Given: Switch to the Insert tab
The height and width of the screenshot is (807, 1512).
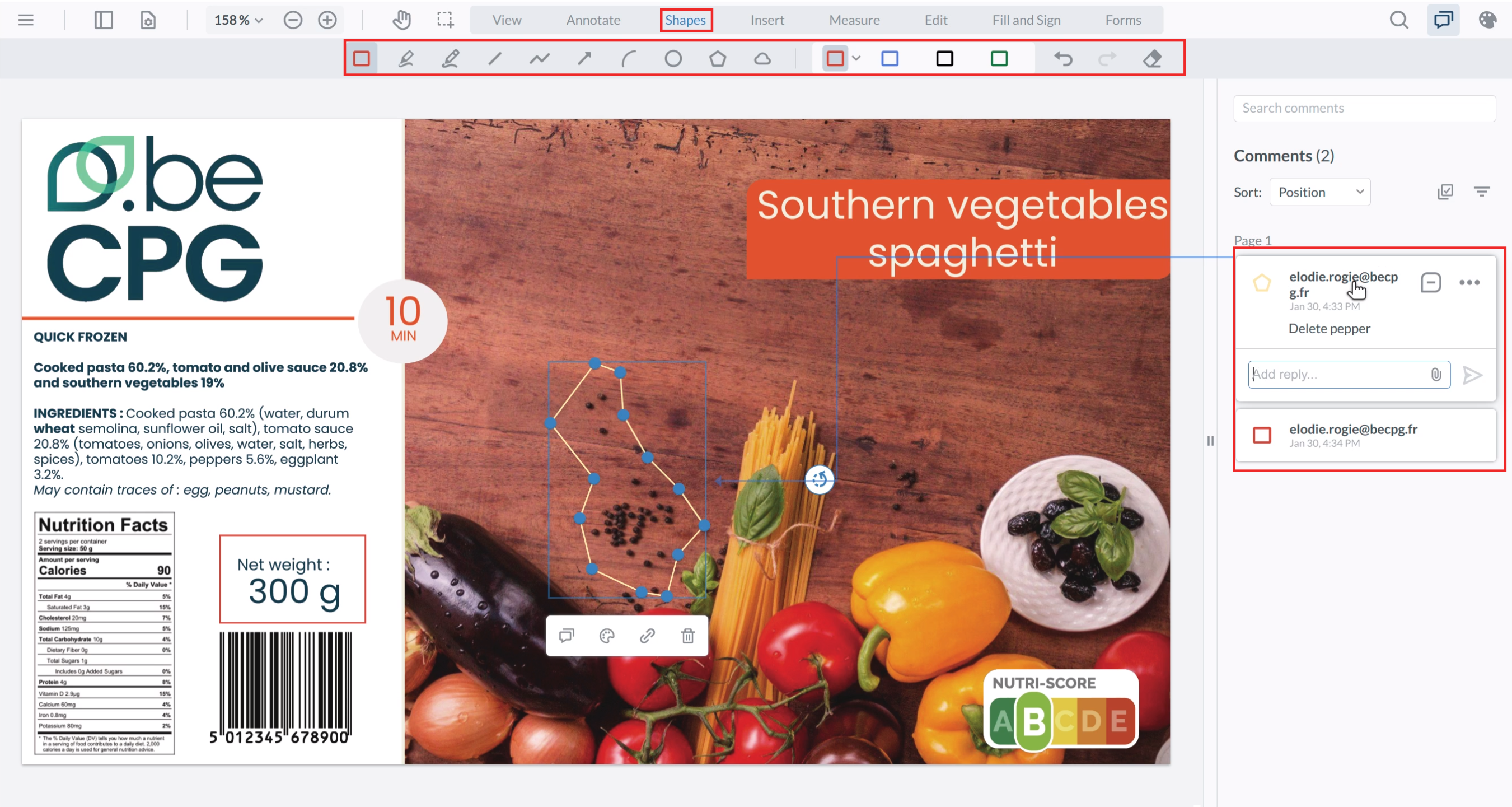Looking at the screenshot, I should click(x=766, y=20).
